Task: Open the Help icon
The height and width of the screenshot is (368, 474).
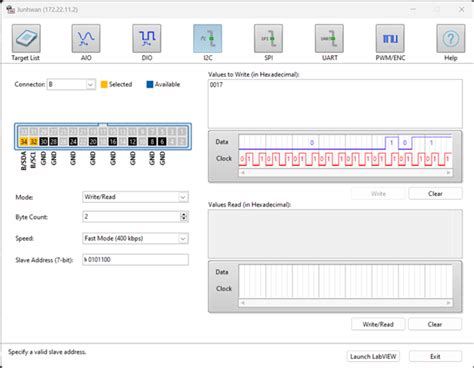Action: (451, 39)
